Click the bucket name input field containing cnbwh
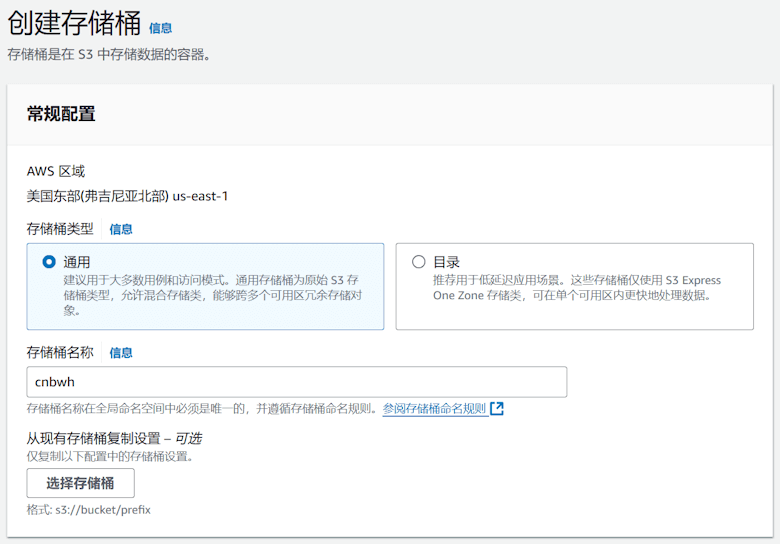The image size is (780, 544). [296, 382]
